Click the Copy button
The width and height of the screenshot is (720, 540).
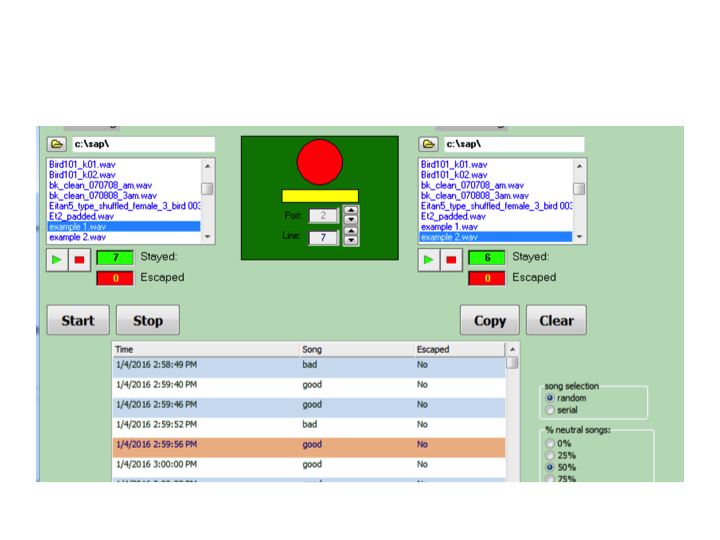click(x=489, y=320)
